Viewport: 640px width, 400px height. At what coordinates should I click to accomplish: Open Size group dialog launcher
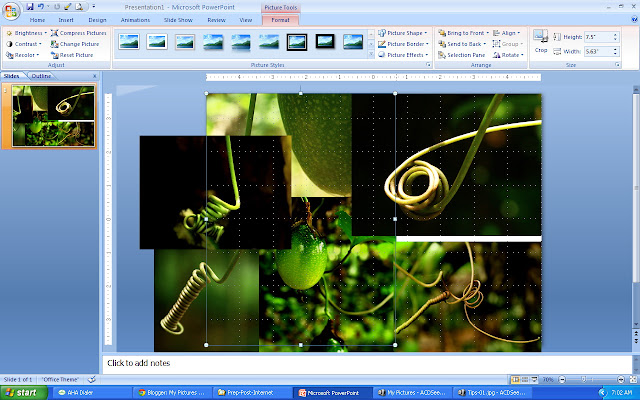click(x=618, y=65)
